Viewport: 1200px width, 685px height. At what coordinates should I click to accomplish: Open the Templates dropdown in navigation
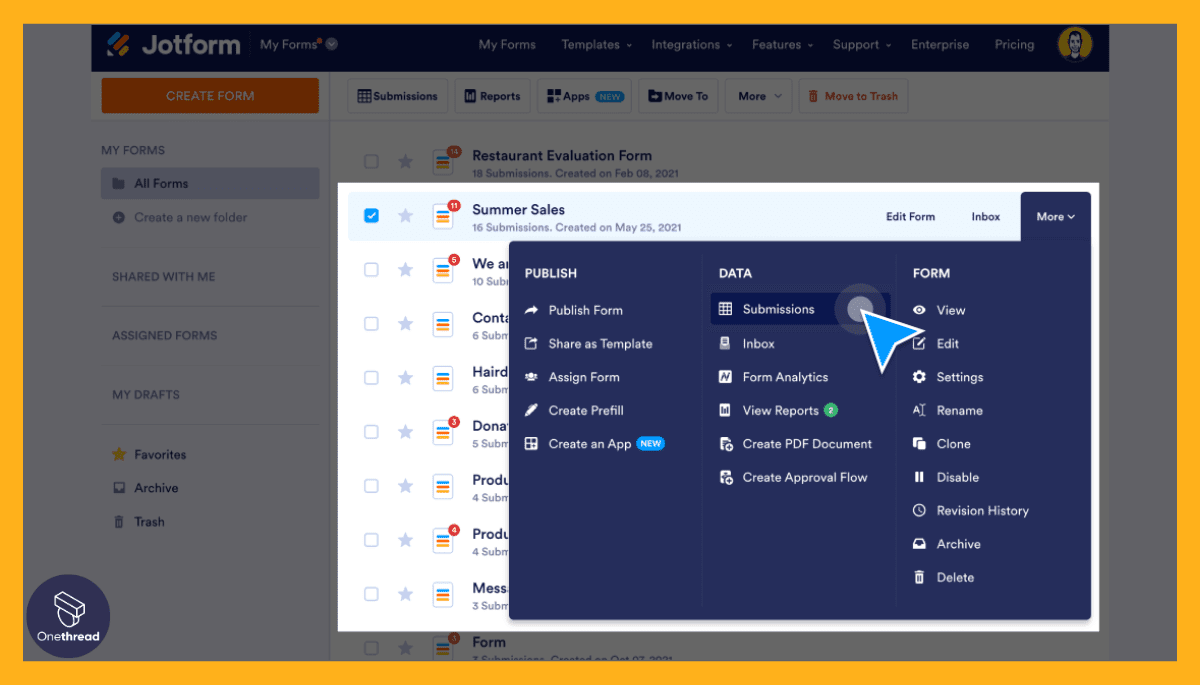pyautogui.click(x=596, y=45)
